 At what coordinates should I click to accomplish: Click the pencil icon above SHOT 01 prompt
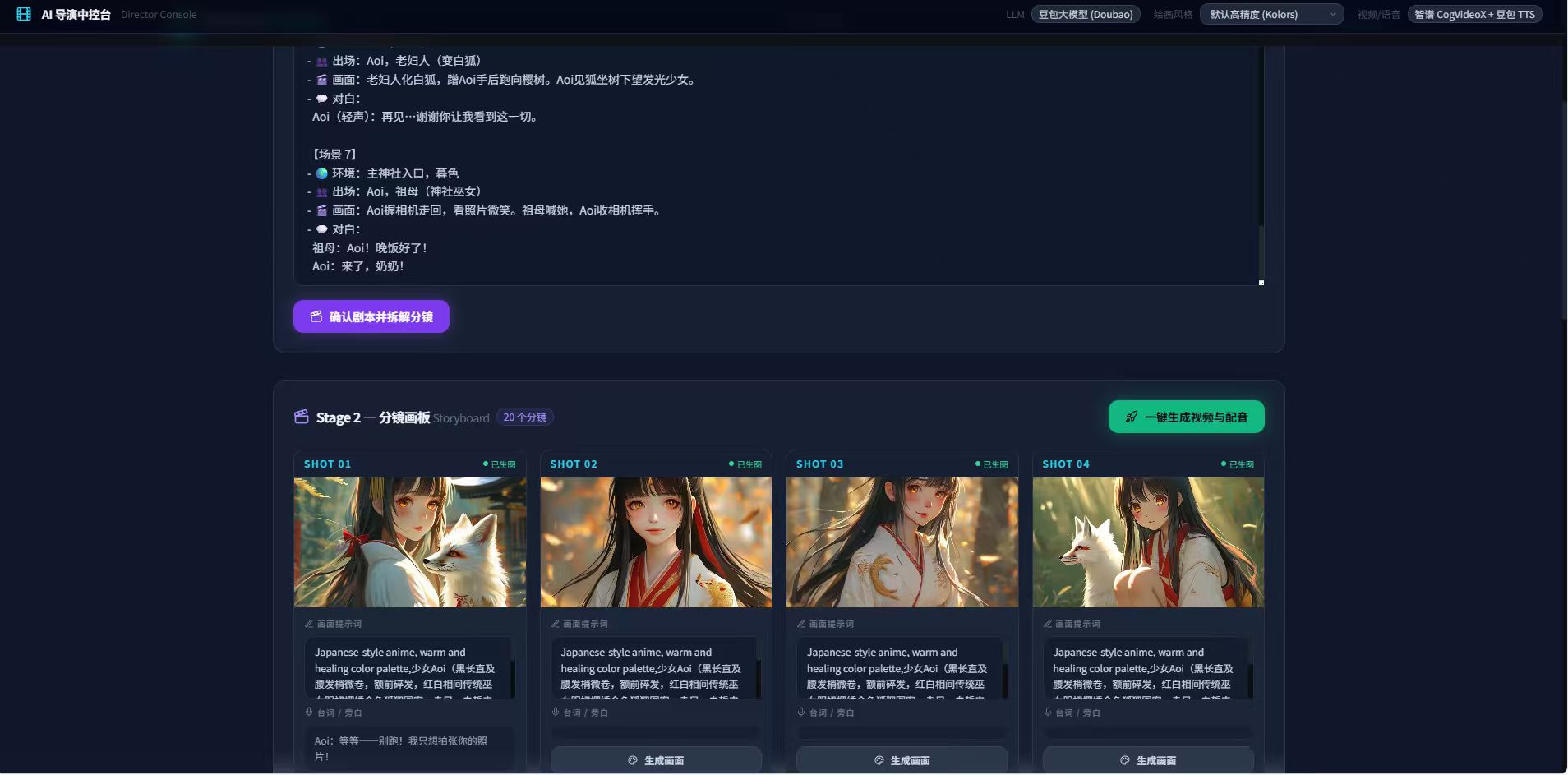(309, 624)
